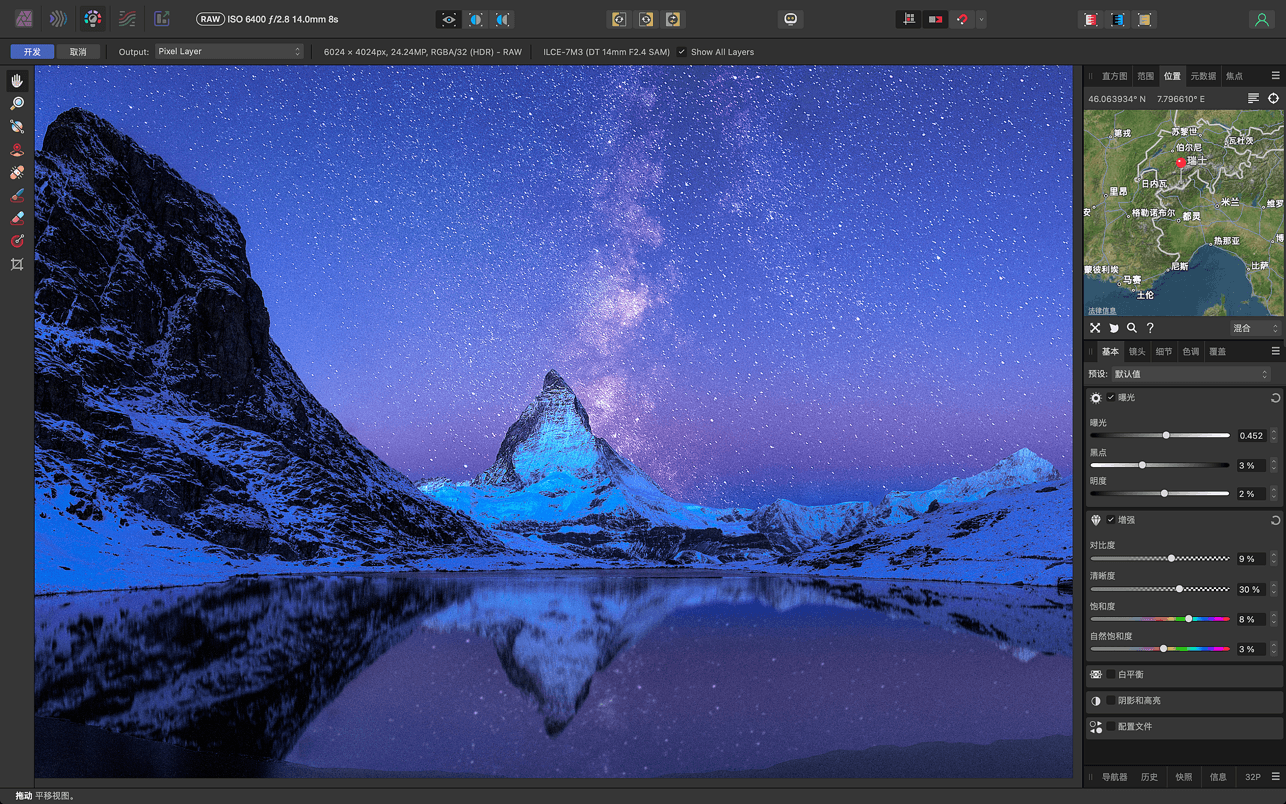Click the 开发 button to develop the RAW

pos(31,51)
